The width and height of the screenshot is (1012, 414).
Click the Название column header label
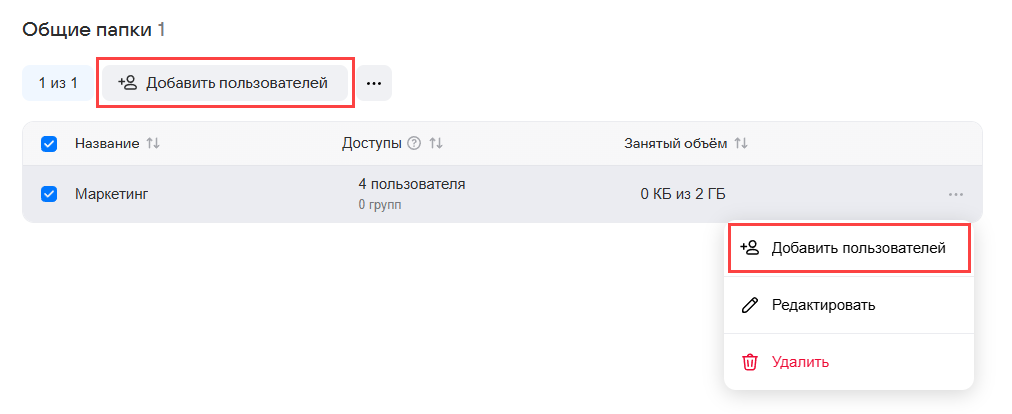pyautogui.click(x=107, y=144)
